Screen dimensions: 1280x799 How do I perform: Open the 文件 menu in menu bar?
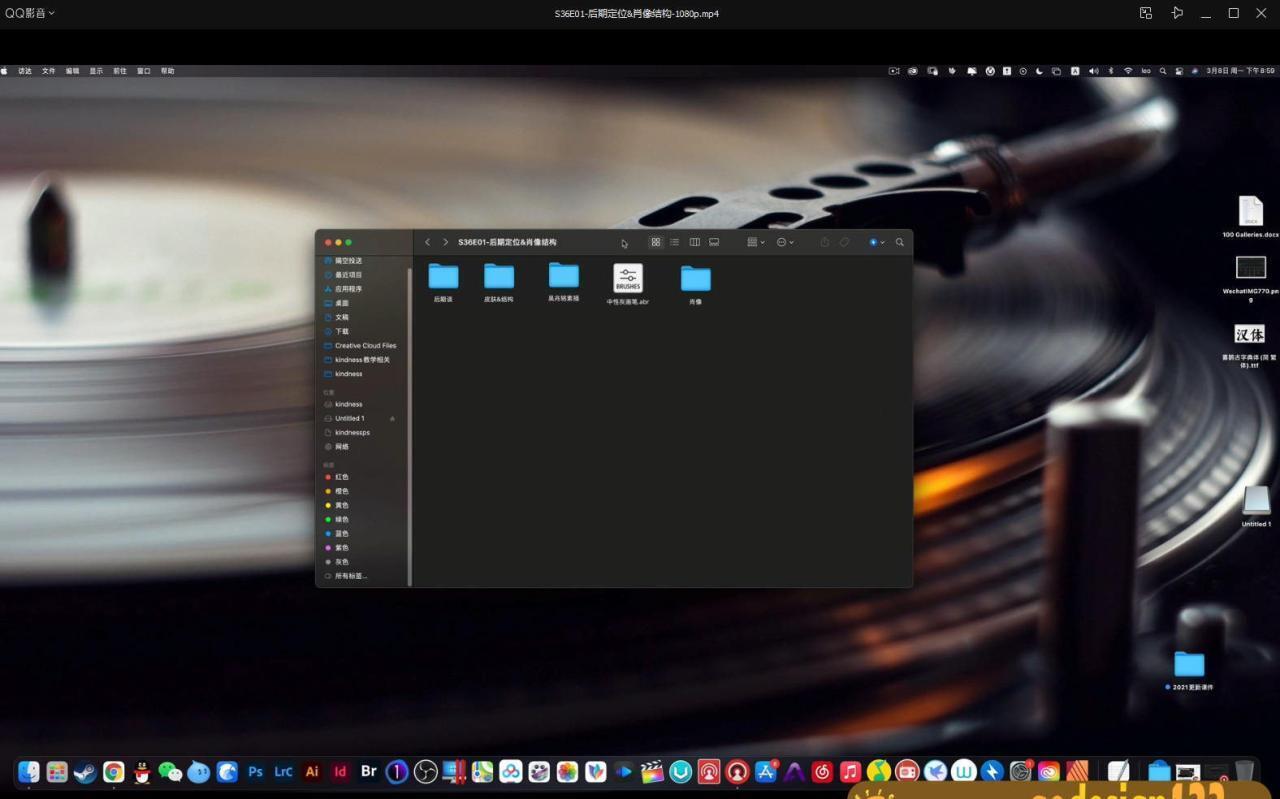[x=48, y=71]
